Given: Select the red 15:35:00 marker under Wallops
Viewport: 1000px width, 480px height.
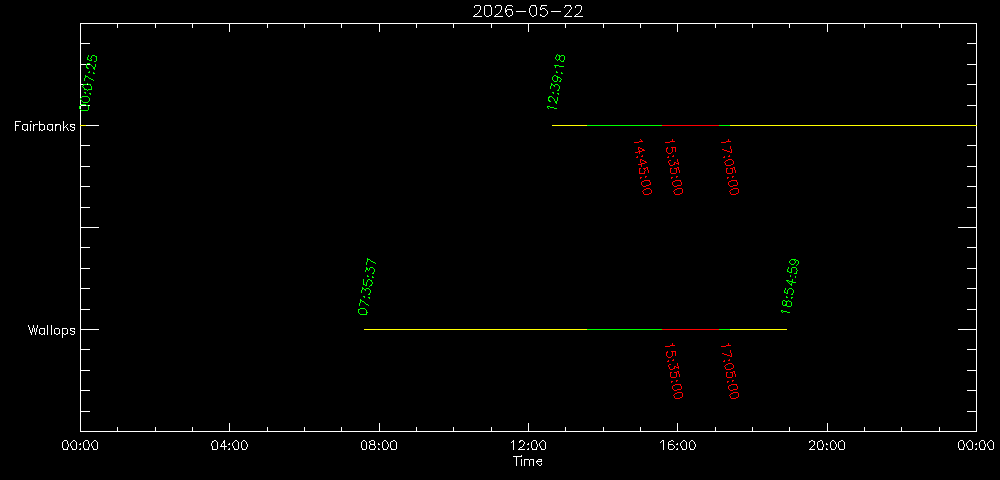Looking at the screenshot, I should pos(674,371).
